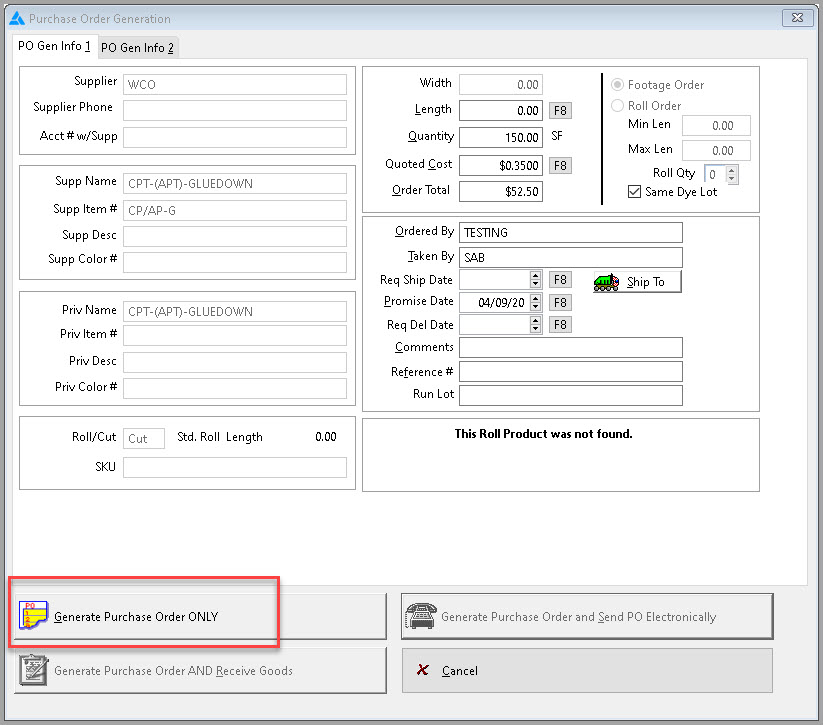
Task: Click the Comments field
Action: tap(571, 348)
